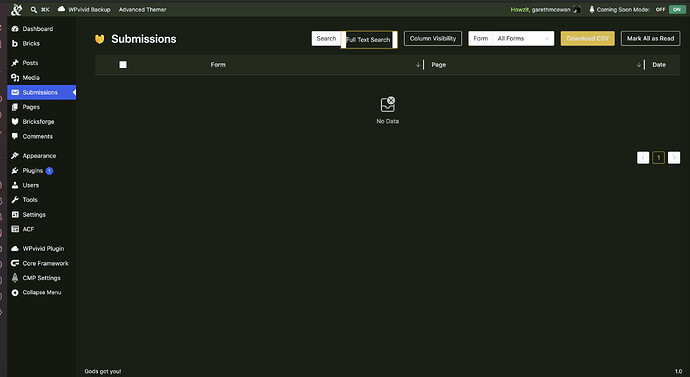
Task: Click the Tools menu label
Action: coord(30,200)
